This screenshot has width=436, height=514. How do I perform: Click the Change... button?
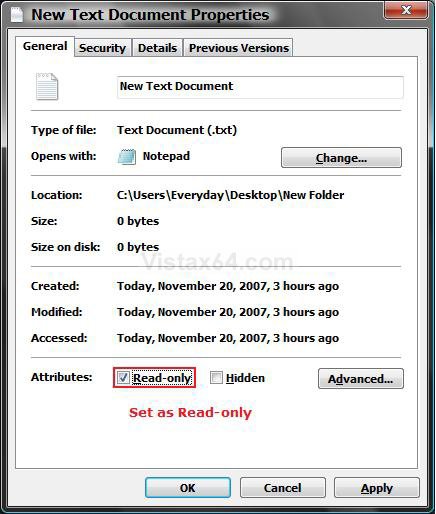(341, 158)
